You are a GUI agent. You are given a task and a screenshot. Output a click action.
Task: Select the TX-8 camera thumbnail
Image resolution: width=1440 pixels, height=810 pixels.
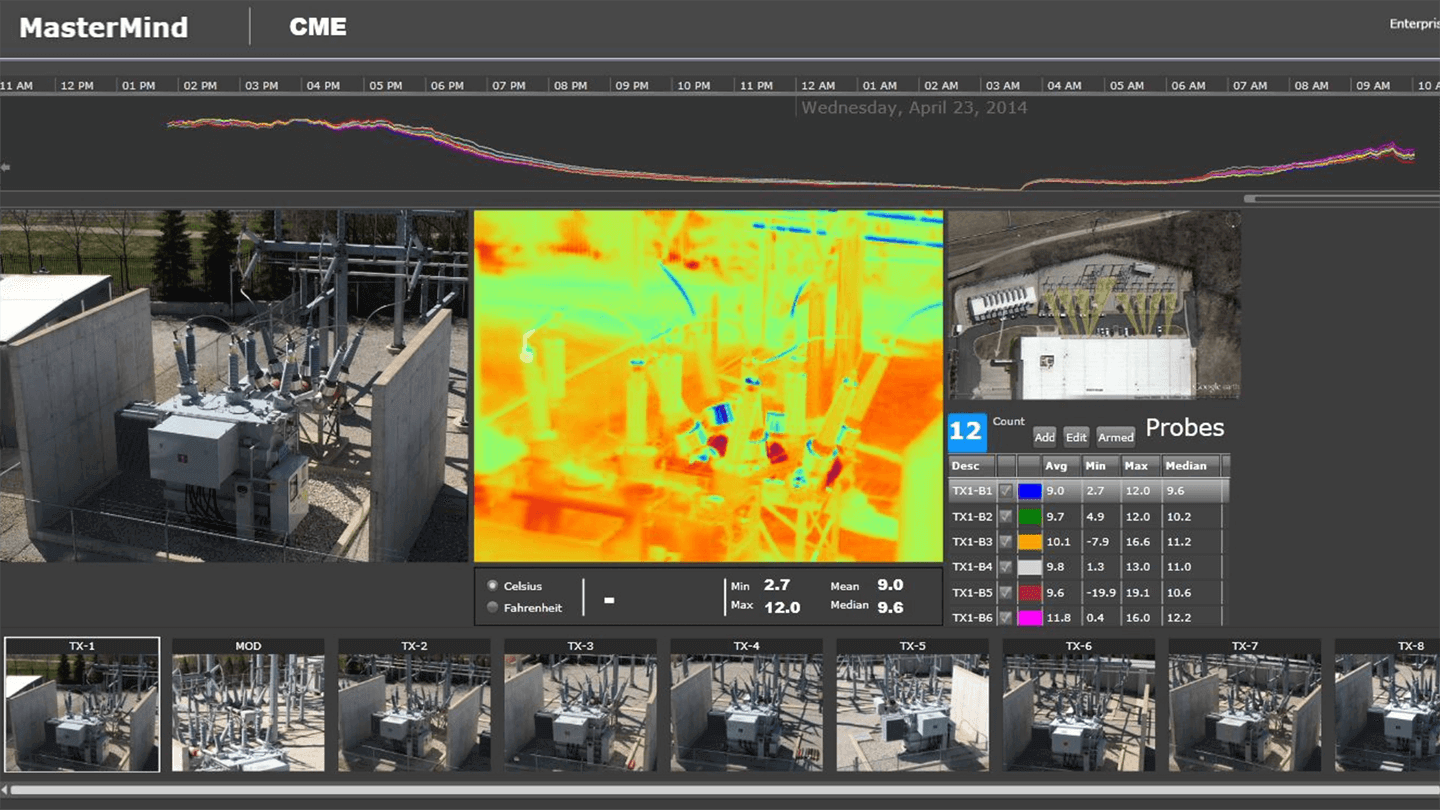pos(1387,705)
